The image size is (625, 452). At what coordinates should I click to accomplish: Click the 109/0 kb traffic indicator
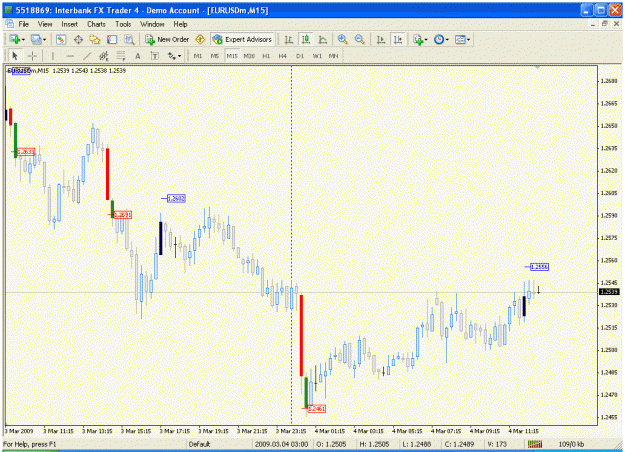(571, 444)
